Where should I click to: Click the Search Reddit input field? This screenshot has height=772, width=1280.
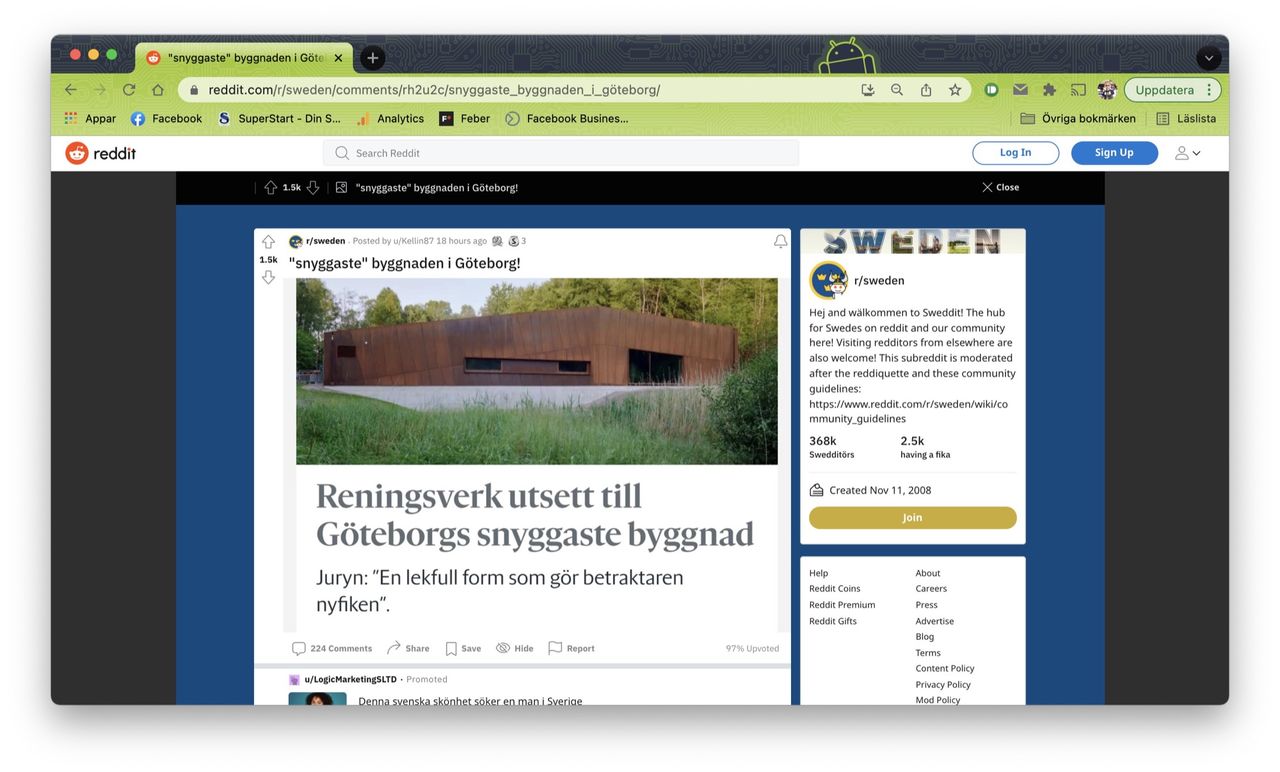pyautogui.click(x=559, y=152)
